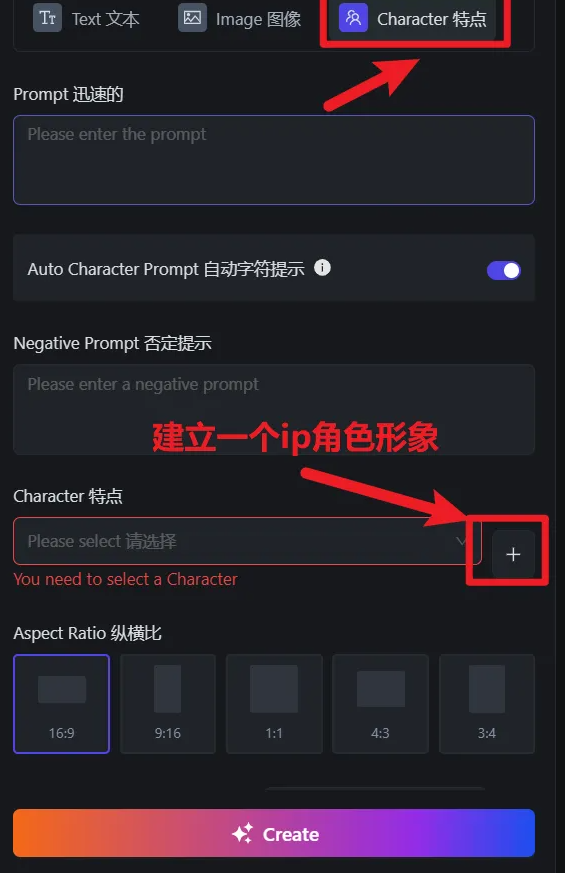
Task: Click the Character mode person icon
Action: [x=353, y=18]
